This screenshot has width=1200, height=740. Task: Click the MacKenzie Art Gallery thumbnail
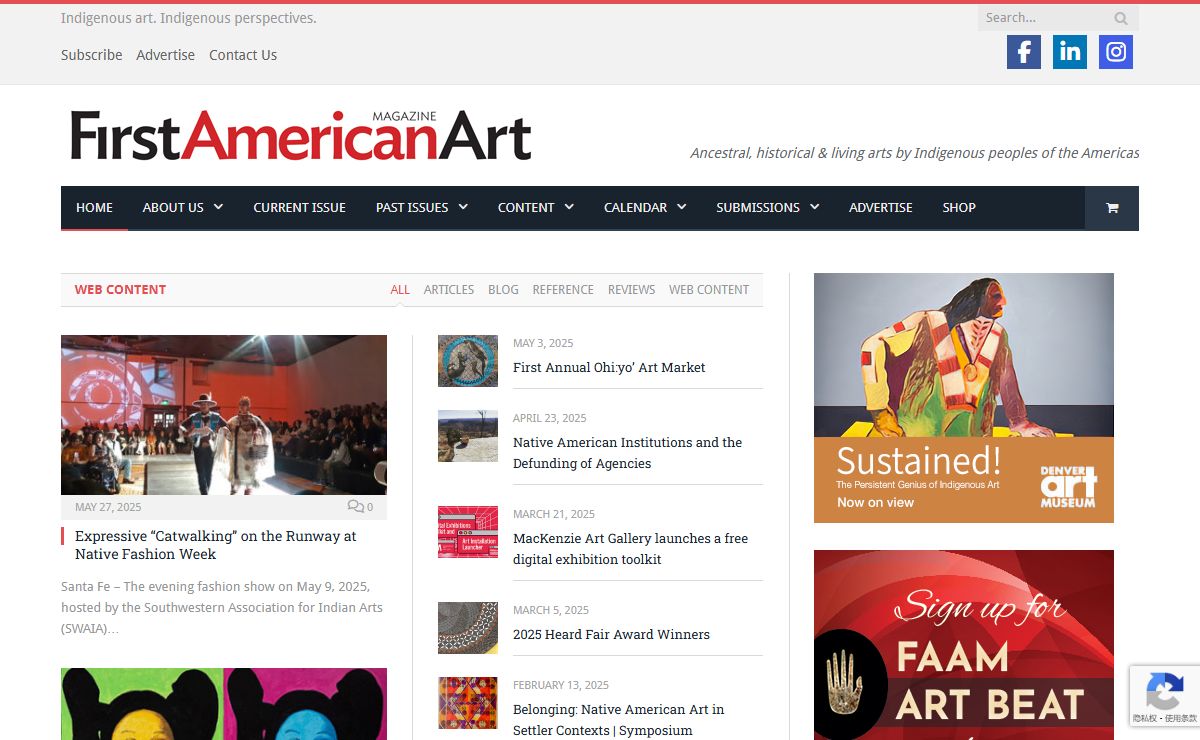[x=468, y=532]
